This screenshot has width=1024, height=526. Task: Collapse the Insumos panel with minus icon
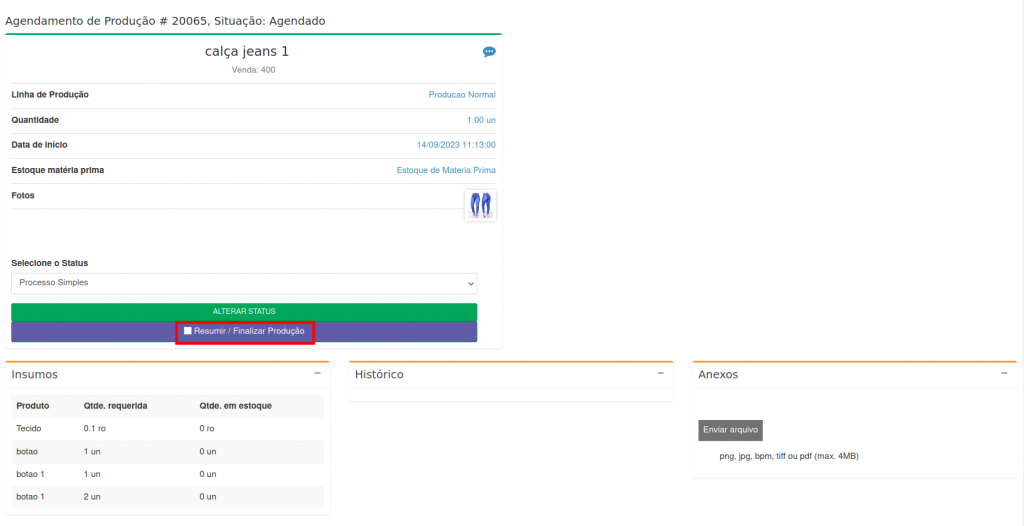click(x=317, y=373)
